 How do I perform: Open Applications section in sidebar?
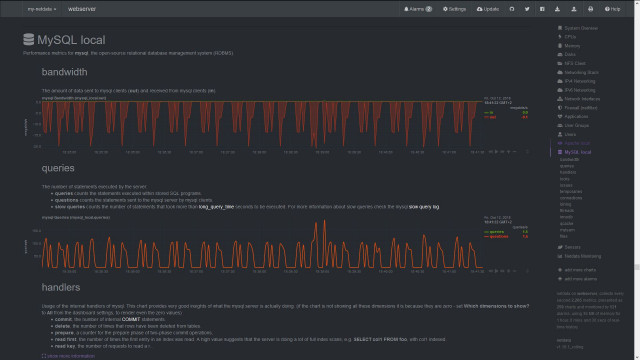click(576, 116)
